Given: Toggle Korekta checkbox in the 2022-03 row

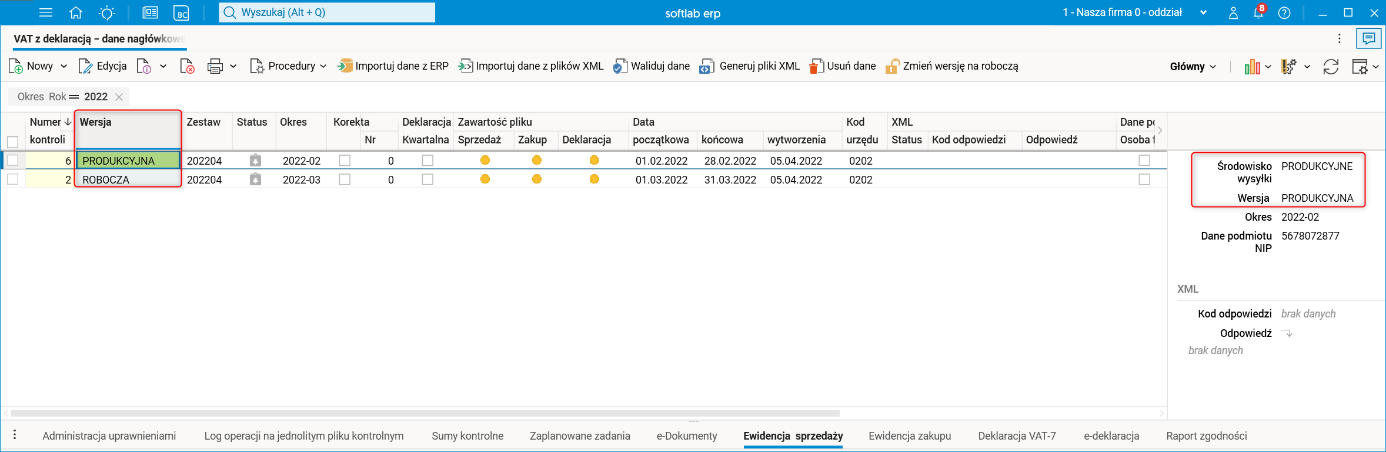Looking at the screenshot, I should click(x=345, y=179).
